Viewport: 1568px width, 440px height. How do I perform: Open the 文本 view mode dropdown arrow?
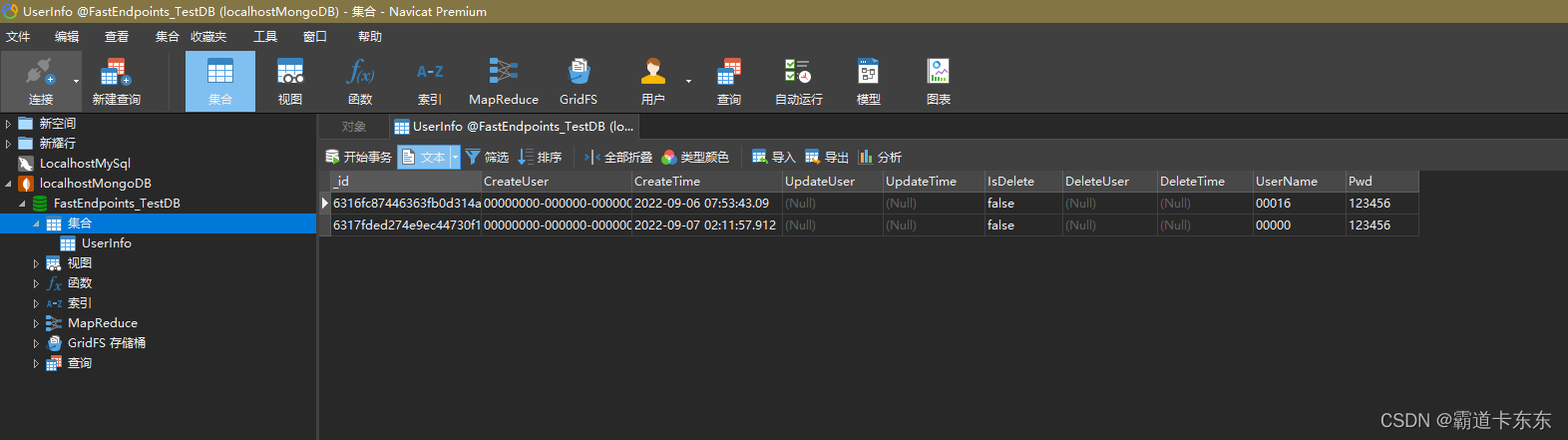click(x=455, y=157)
